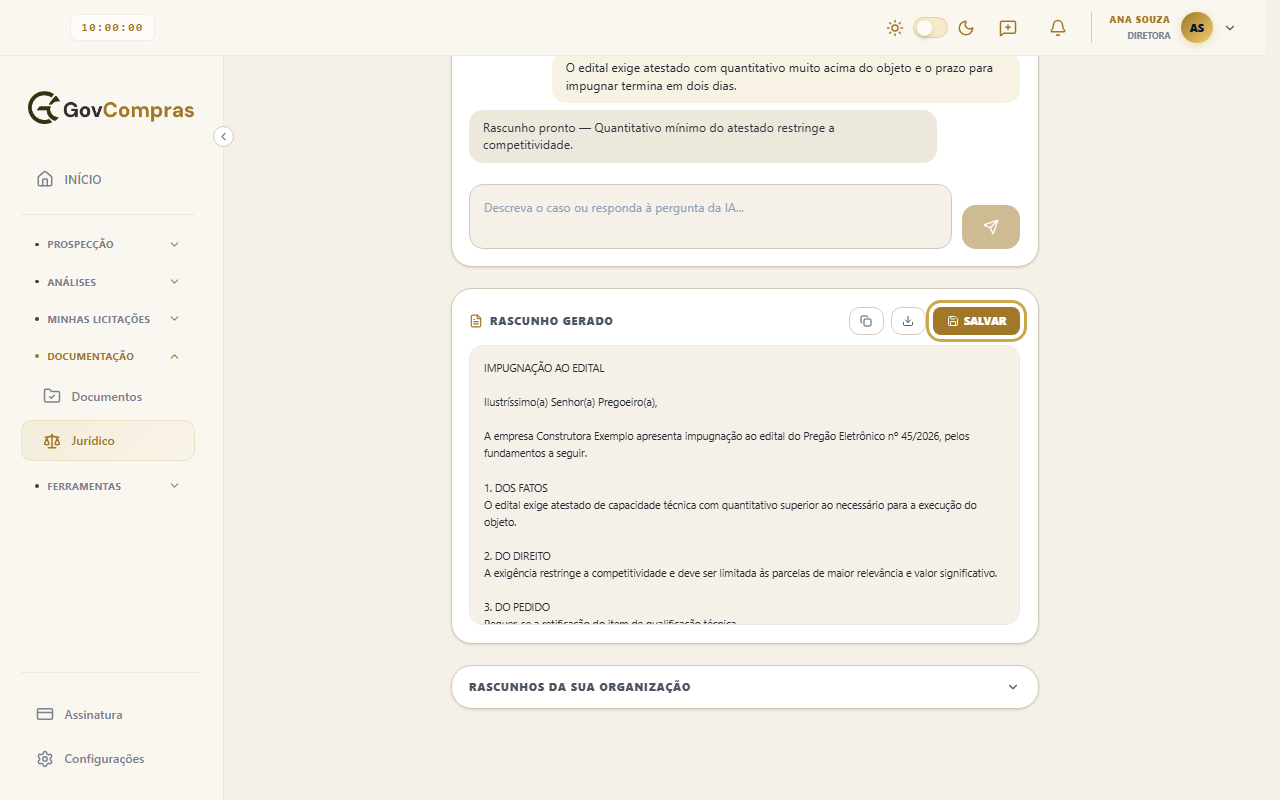Image resolution: width=1280 pixels, height=800 pixels.
Task: Click the '1. DOS FATOS' line
Action: [x=516, y=488]
